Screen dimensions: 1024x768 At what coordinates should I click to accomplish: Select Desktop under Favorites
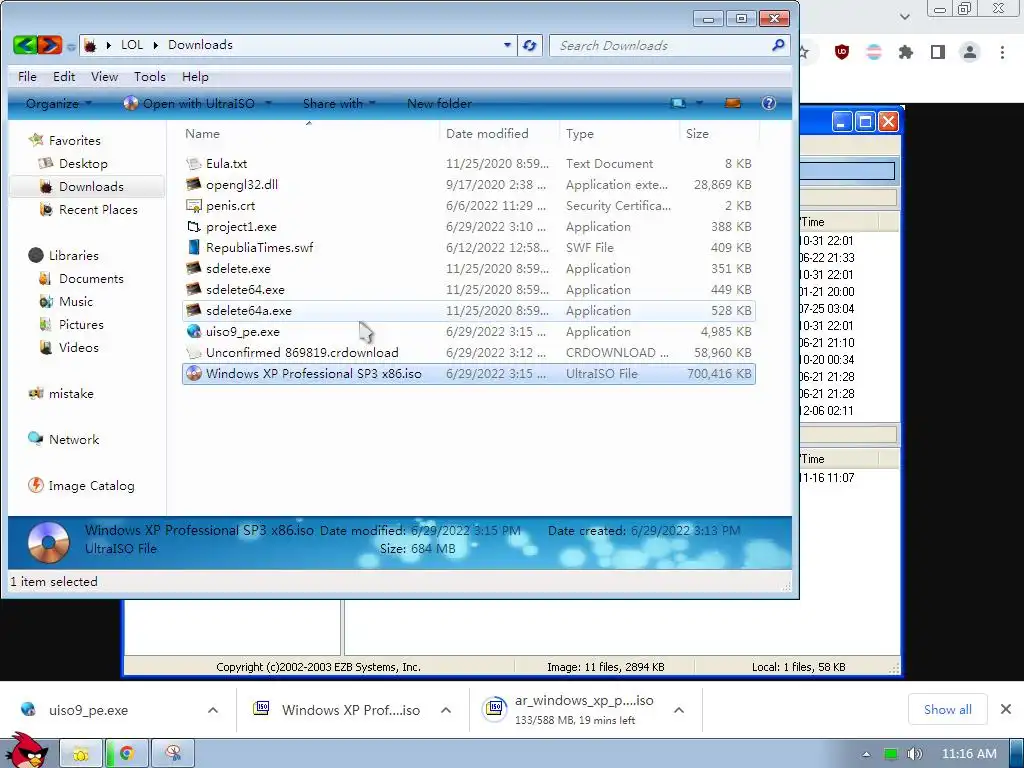(x=73, y=163)
